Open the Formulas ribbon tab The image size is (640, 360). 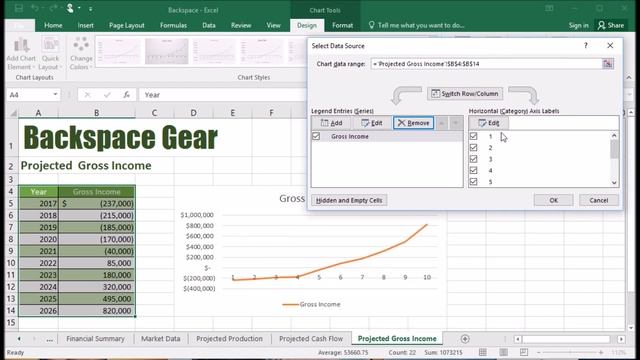173,25
